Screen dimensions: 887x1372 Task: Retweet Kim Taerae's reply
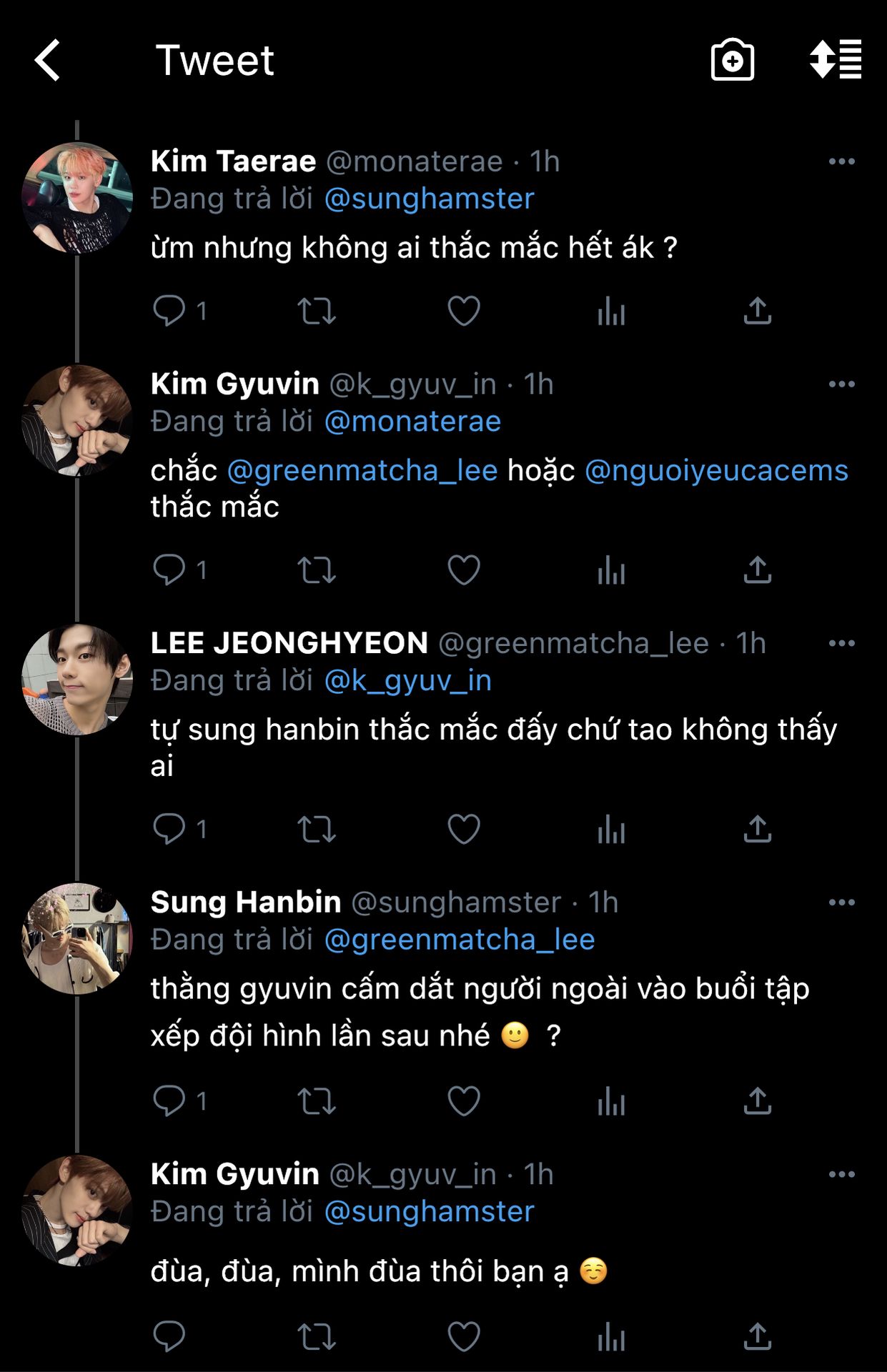[317, 311]
